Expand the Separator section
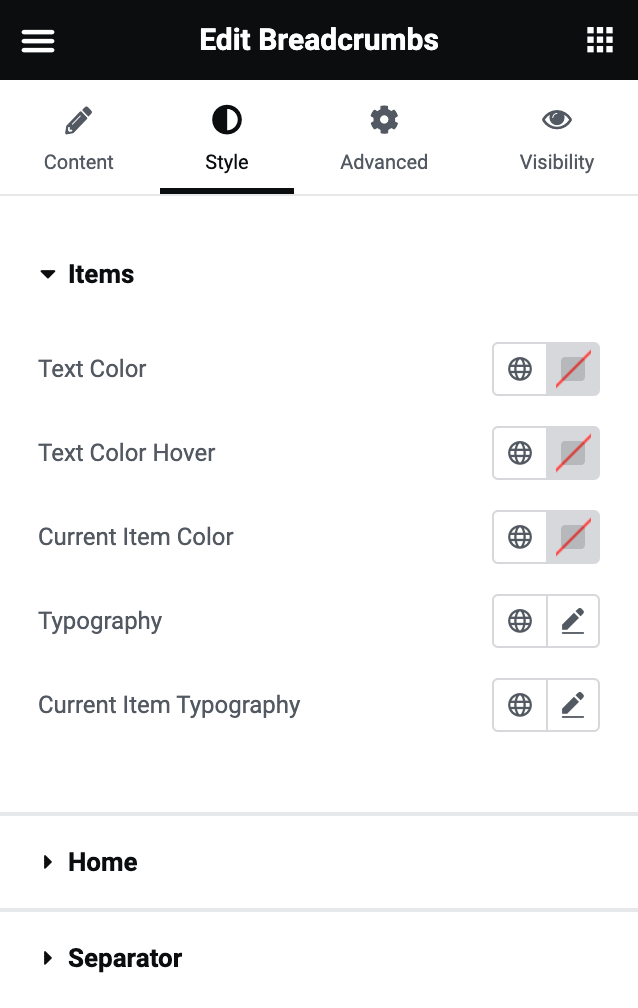The image size is (638, 1008). (x=112, y=958)
